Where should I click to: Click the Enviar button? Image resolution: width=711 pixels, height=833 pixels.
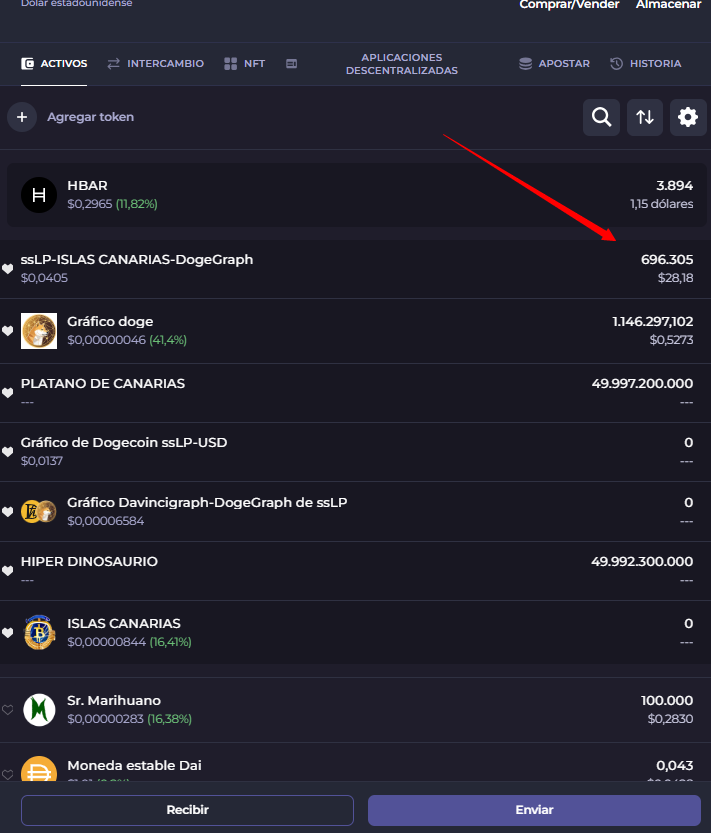(x=535, y=810)
